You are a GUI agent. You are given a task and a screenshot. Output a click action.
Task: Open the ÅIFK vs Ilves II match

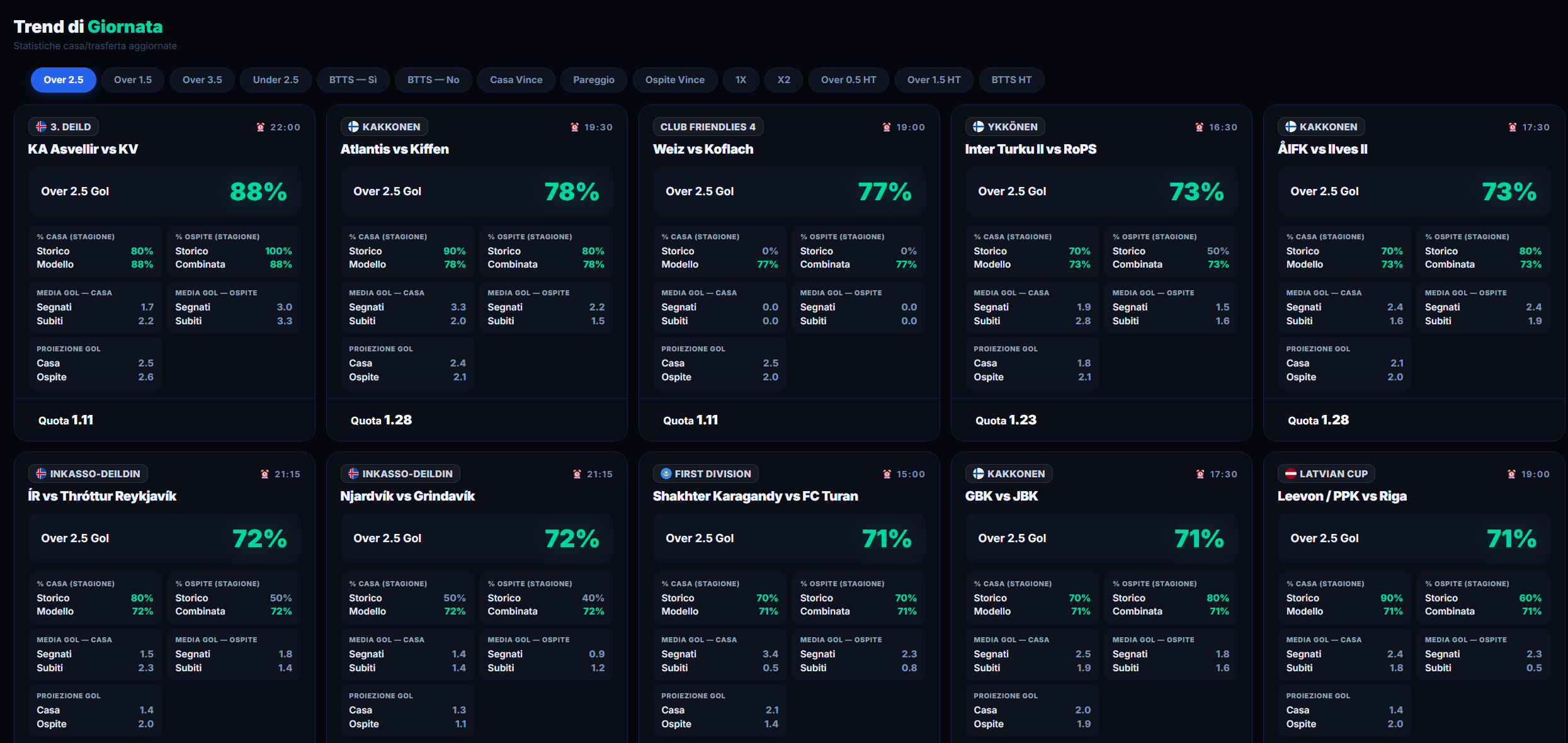point(1322,149)
